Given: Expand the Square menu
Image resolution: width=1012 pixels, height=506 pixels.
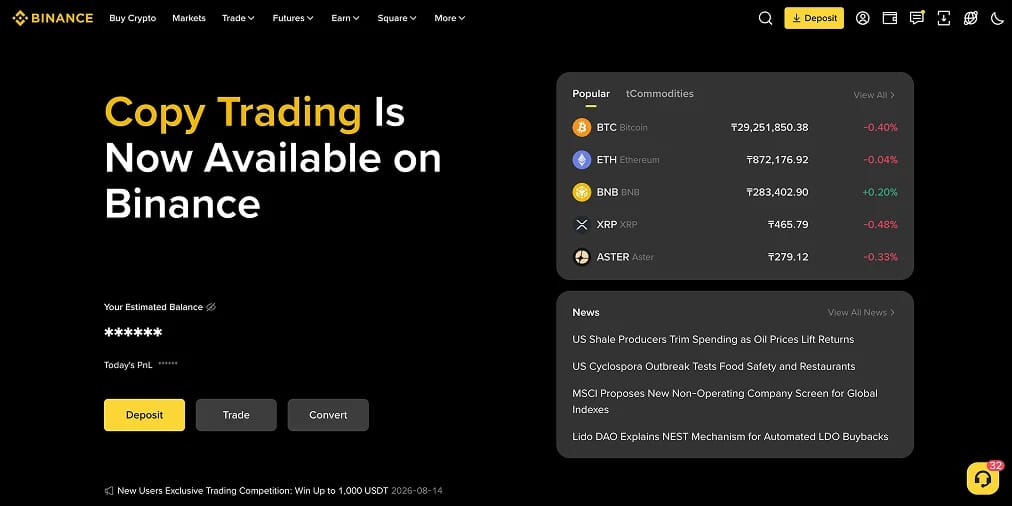Looking at the screenshot, I should tap(397, 18).
